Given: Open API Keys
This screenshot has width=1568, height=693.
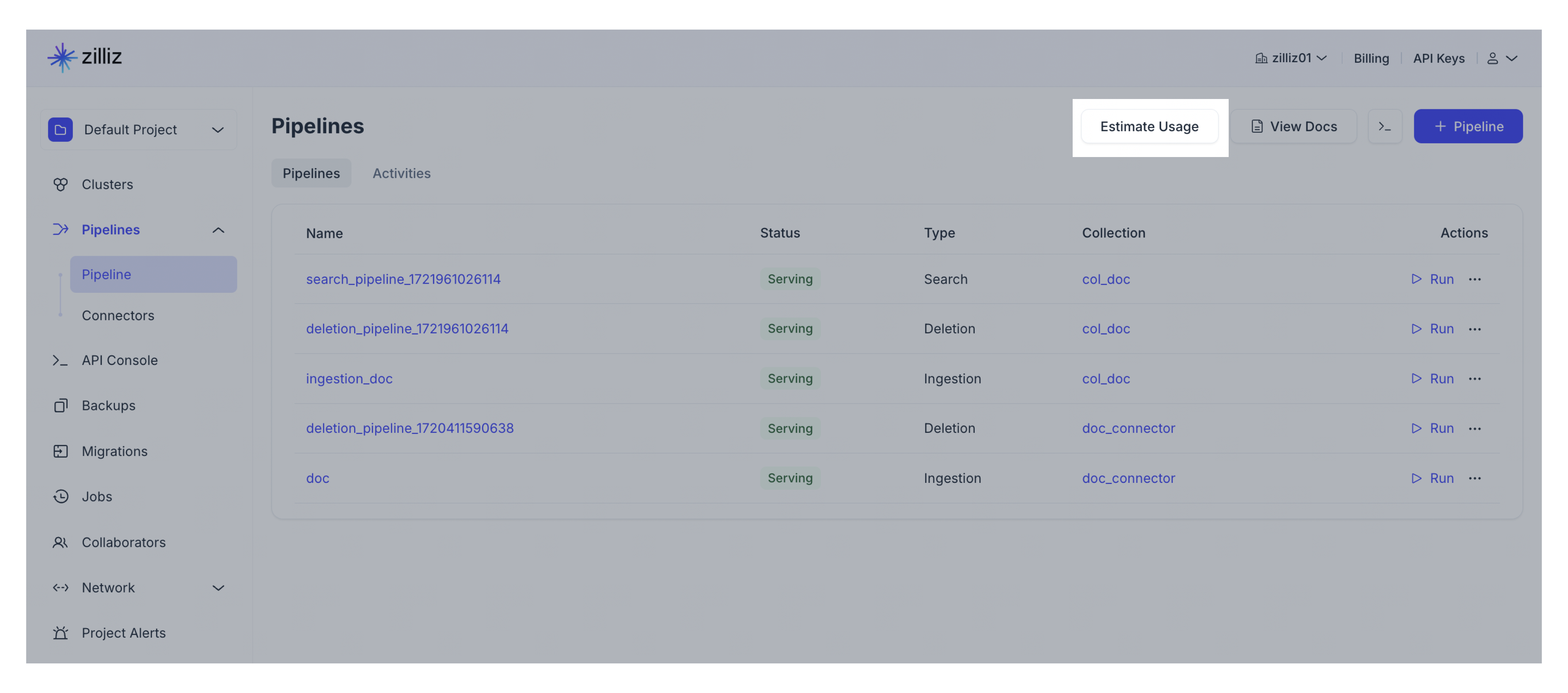Looking at the screenshot, I should [1438, 58].
